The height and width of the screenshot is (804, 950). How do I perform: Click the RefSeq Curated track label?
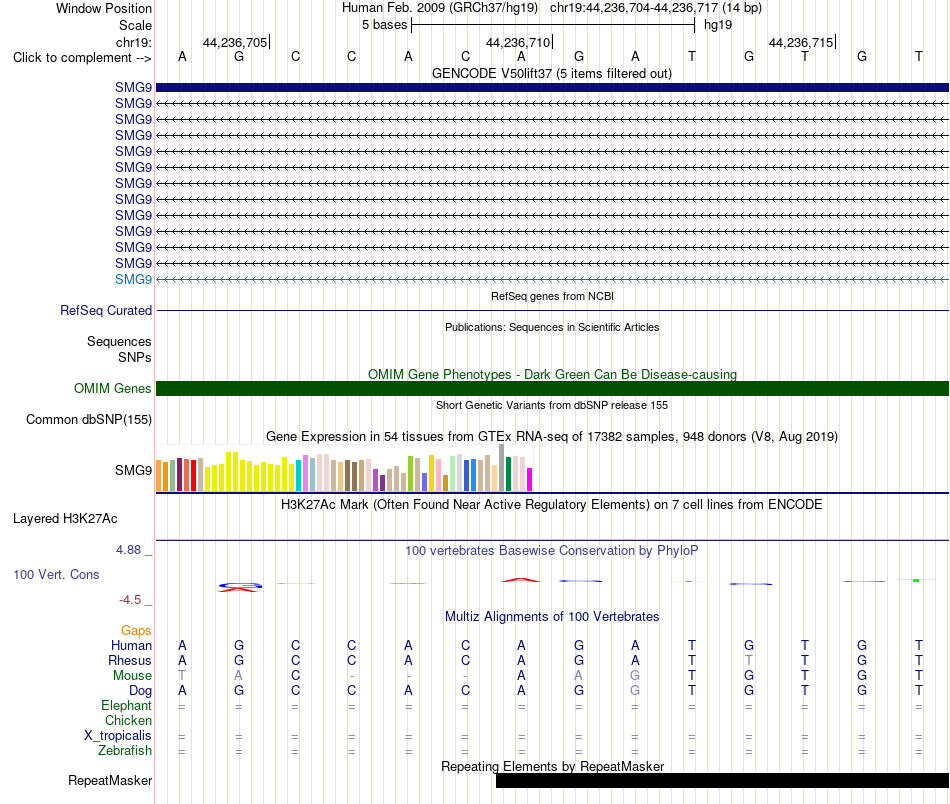pos(105,310)
